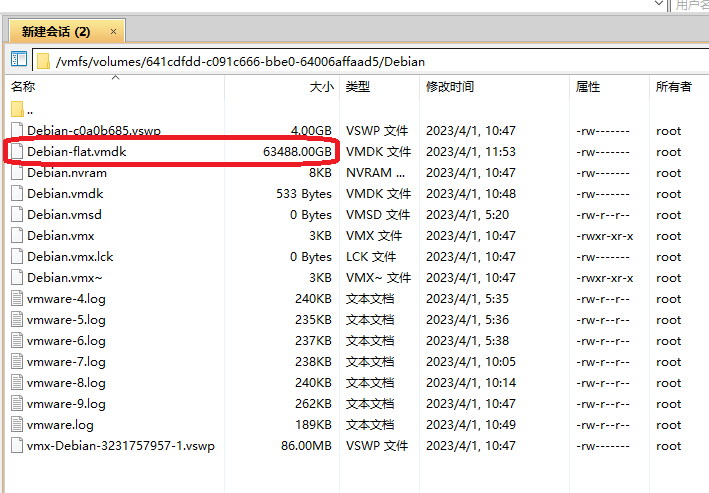Image resolution: width=709 pixels, height=493 pixels.
Task: Select file icon of Debian.vmx~
Action: click(17, 277)
